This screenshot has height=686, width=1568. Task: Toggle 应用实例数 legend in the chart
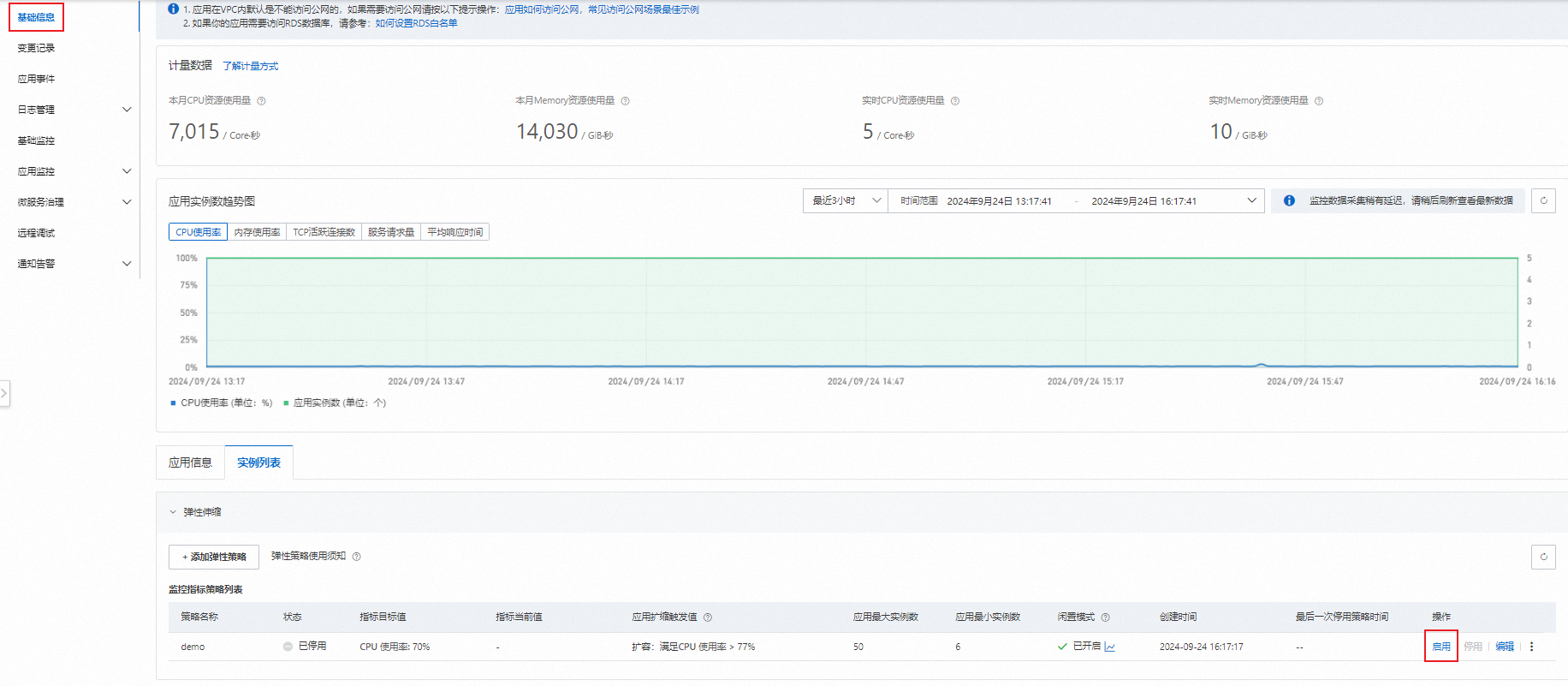pos(336,403)
